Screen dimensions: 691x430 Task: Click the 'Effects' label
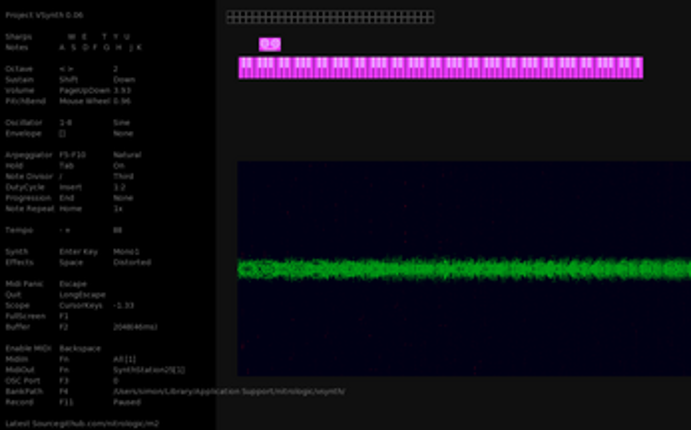tap(19, 262)
